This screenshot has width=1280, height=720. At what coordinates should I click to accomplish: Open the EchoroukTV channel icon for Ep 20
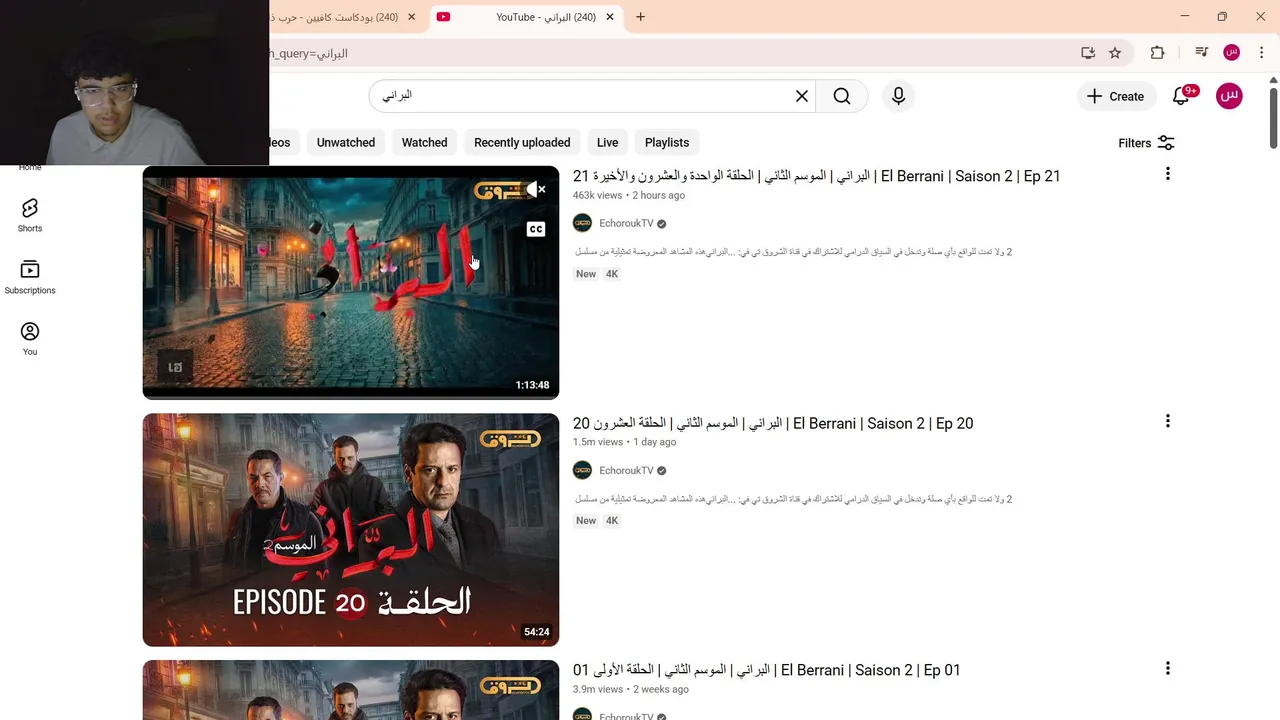point(582,470)
